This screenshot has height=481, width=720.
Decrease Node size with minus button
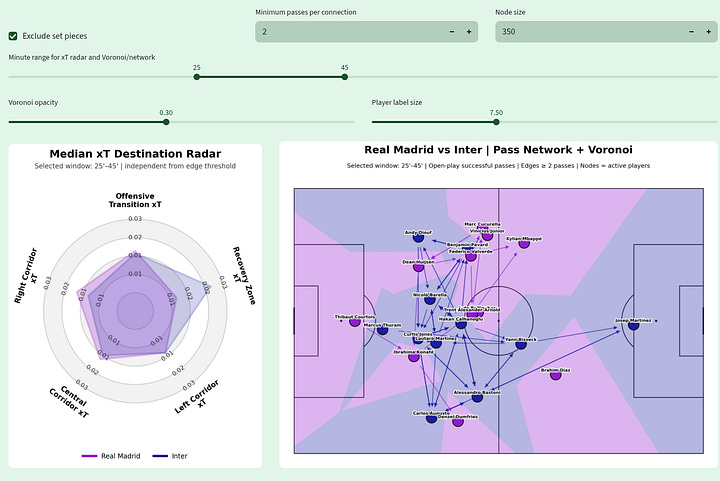click(692, 32)
